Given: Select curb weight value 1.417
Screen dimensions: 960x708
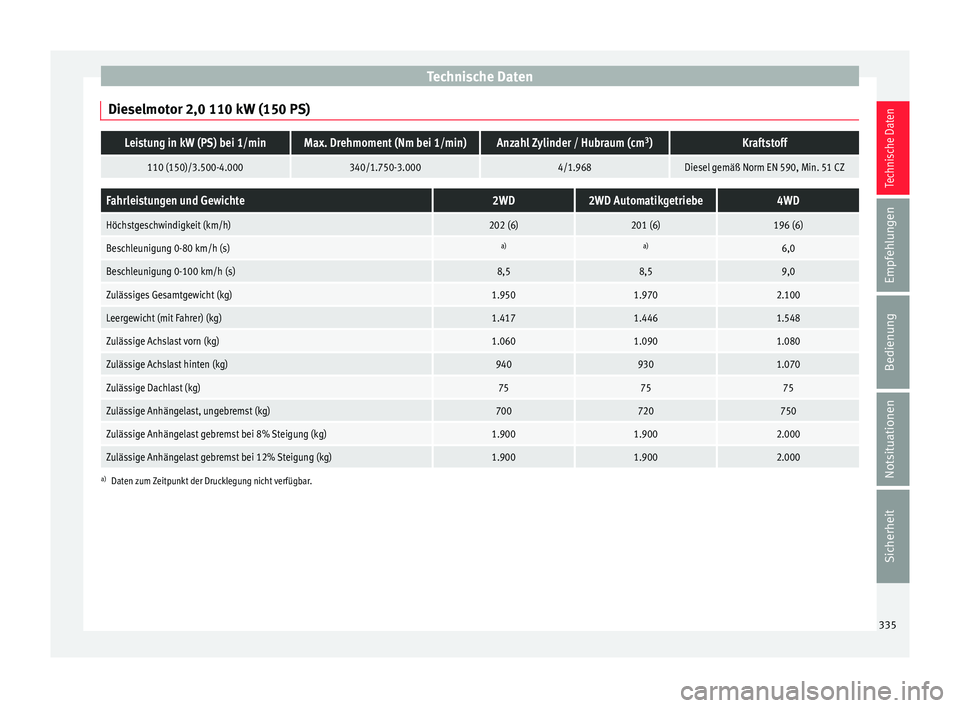Looking at the screenshot, I should point(503,318).
